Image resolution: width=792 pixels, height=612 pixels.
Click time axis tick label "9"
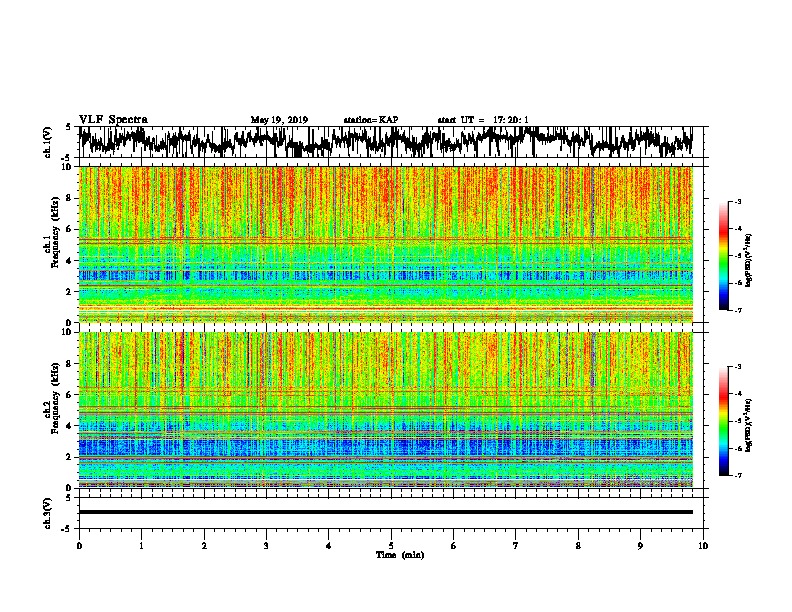(640, 546)
